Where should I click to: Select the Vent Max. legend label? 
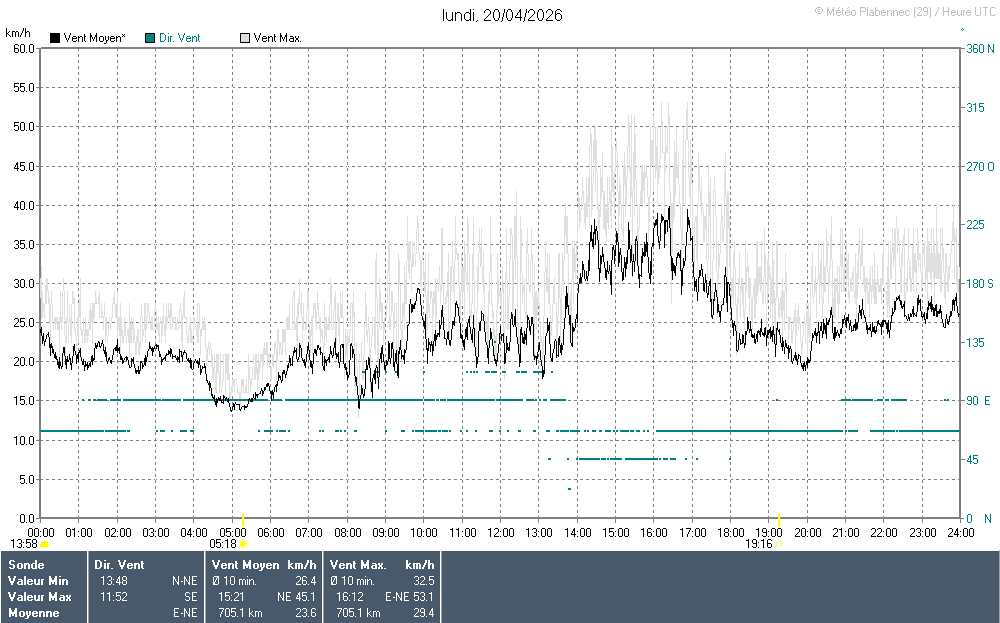click(x=277, y=38)
